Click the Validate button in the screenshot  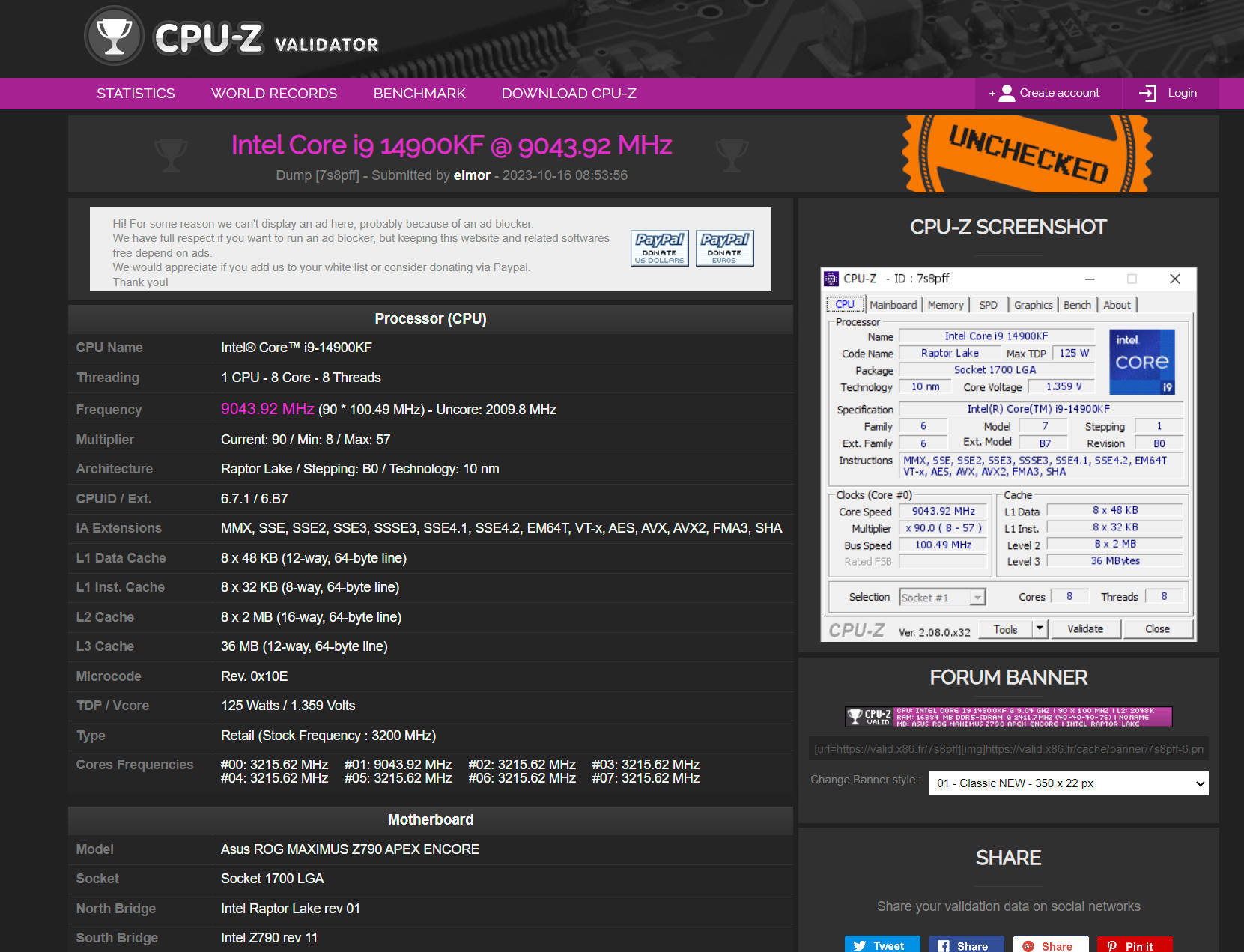coord(1084,628)
